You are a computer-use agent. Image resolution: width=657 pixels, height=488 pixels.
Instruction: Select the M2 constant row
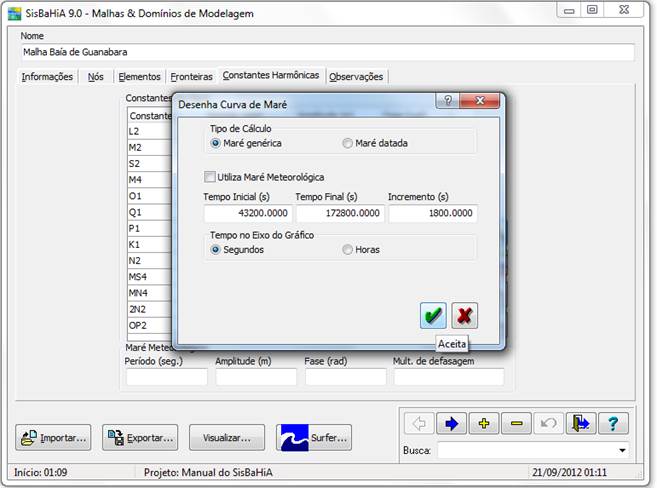(x=150, y=147)
